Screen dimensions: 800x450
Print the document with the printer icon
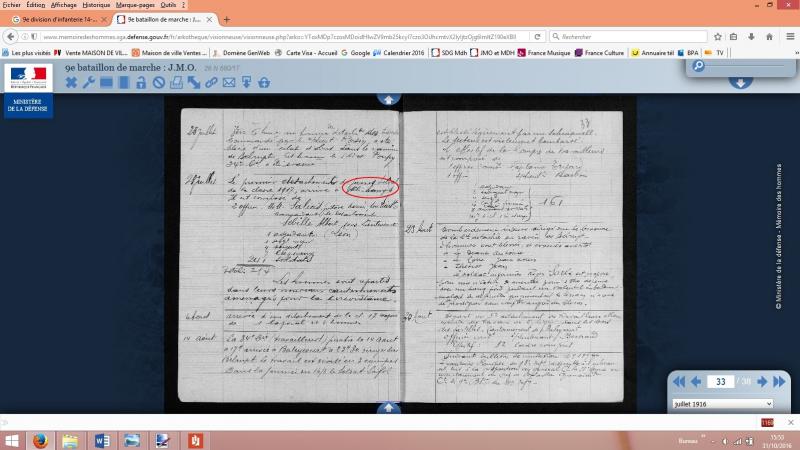click(x=176, y=83)
